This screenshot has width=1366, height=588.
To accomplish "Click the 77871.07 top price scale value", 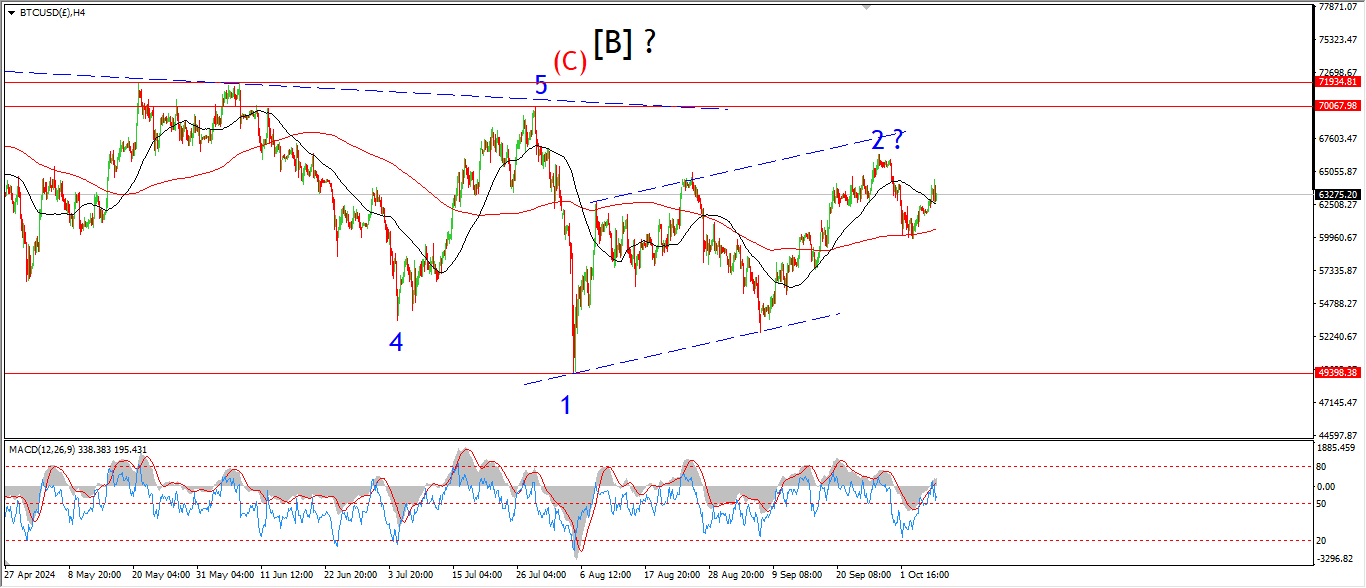I will pyautogui.click(x=1337, y=7).
